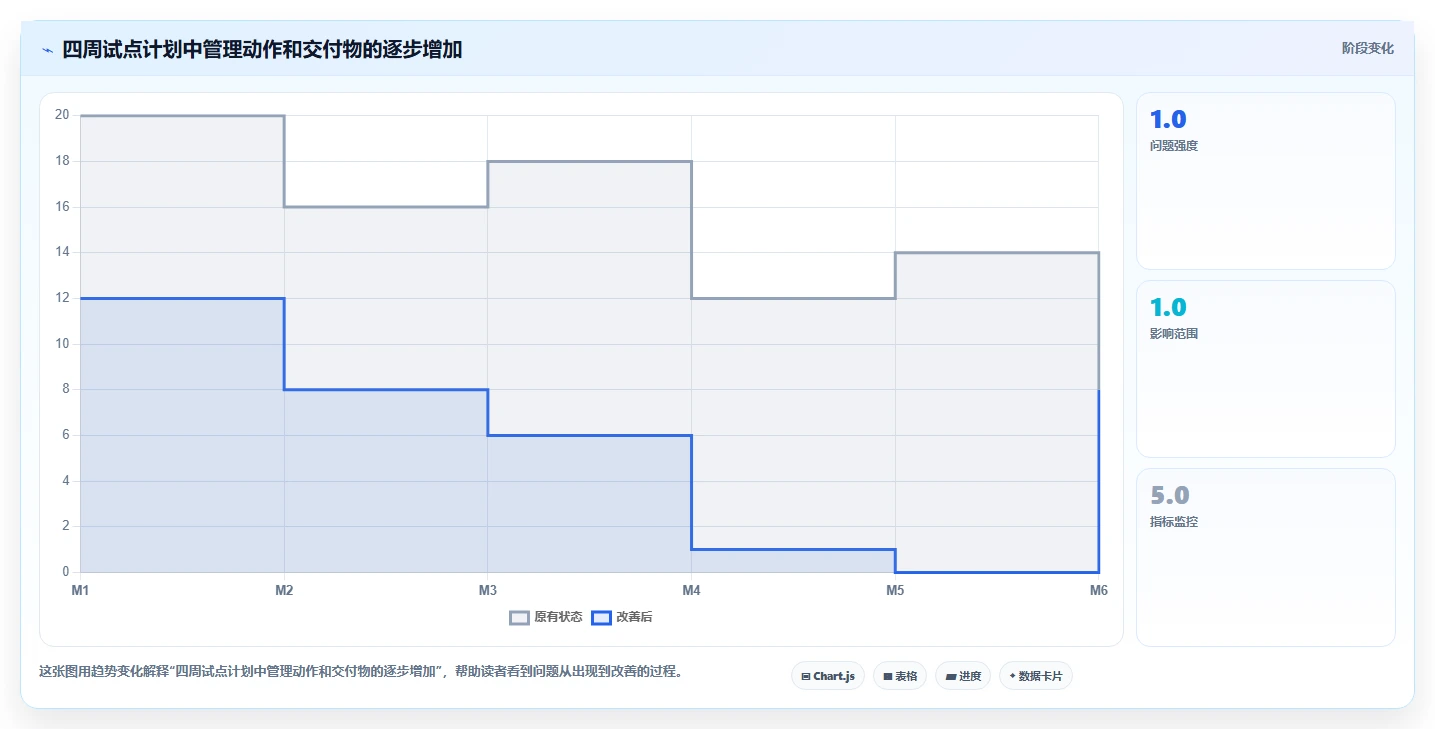
Task: Click the M2 x-axis label
Action: pyautogui.click(x=284, y=590)
